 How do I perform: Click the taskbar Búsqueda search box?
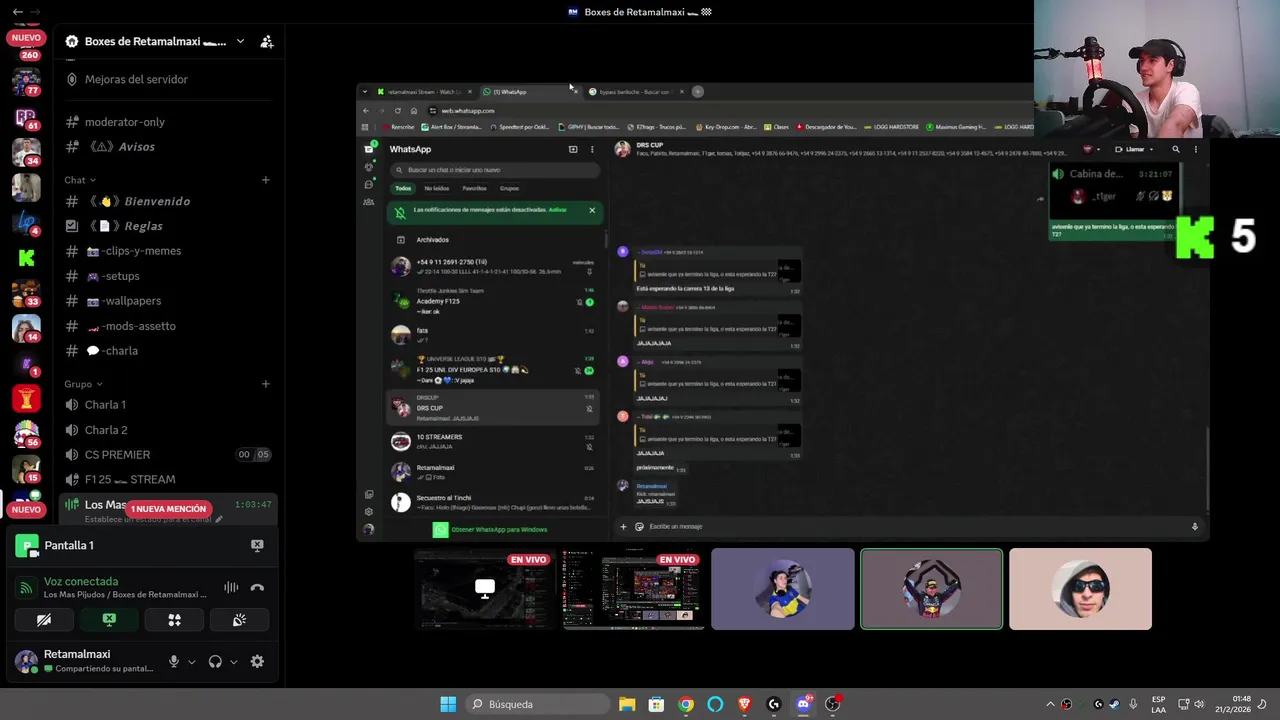tap(539, 704)
